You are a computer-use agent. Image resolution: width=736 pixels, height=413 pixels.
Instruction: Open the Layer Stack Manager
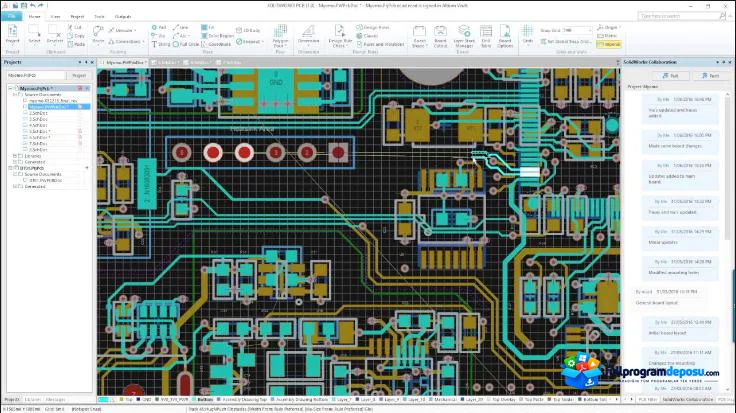pyautogui.click(x=464, y=37)
